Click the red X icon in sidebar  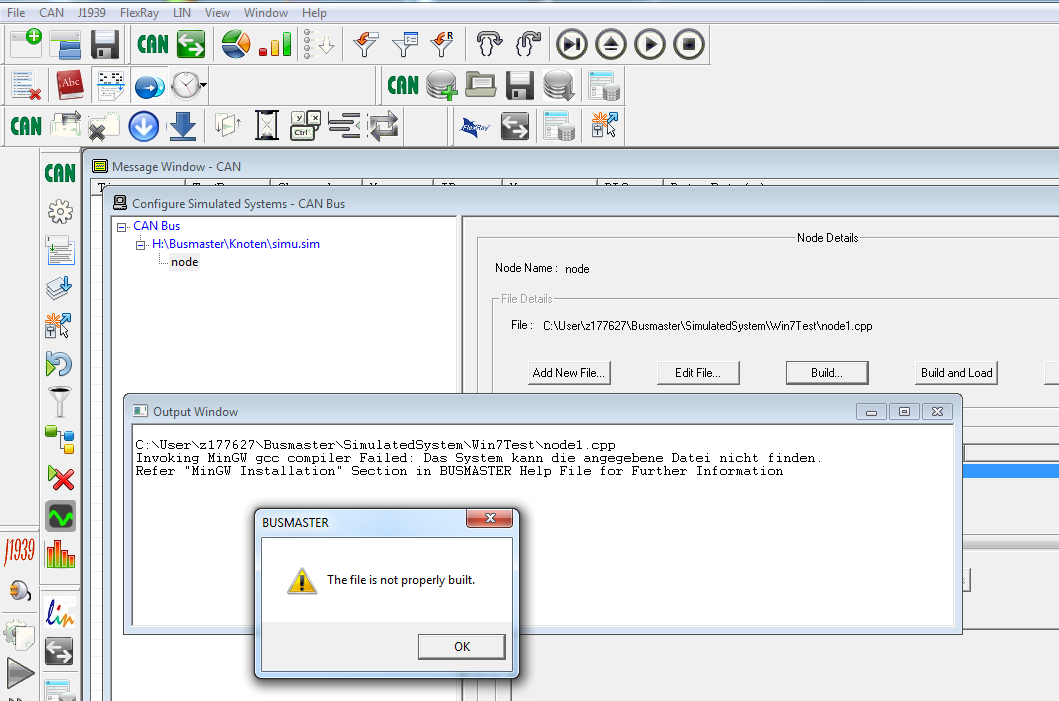(61, 478)
